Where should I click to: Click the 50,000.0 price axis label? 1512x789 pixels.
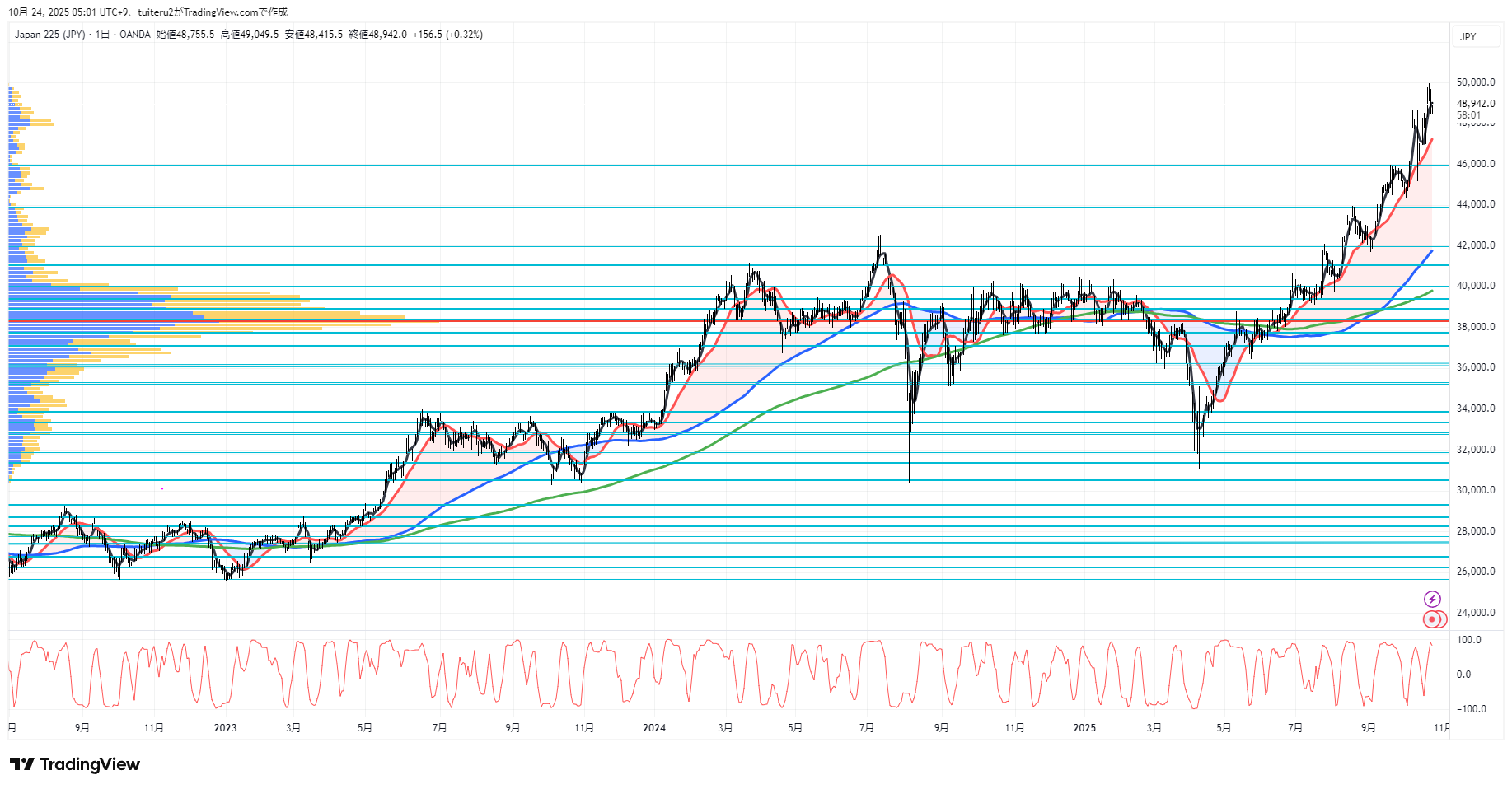pos(1475,82)
